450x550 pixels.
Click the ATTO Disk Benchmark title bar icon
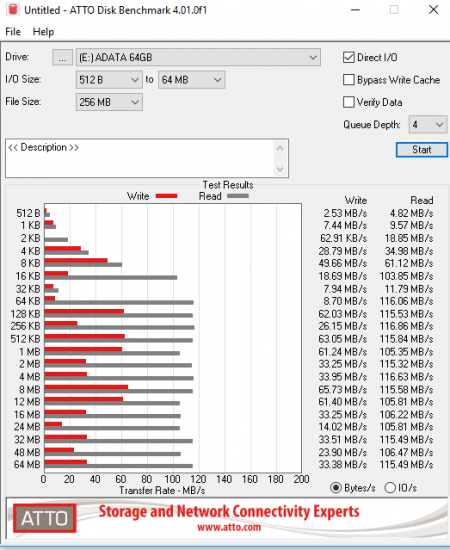[13, 9]
